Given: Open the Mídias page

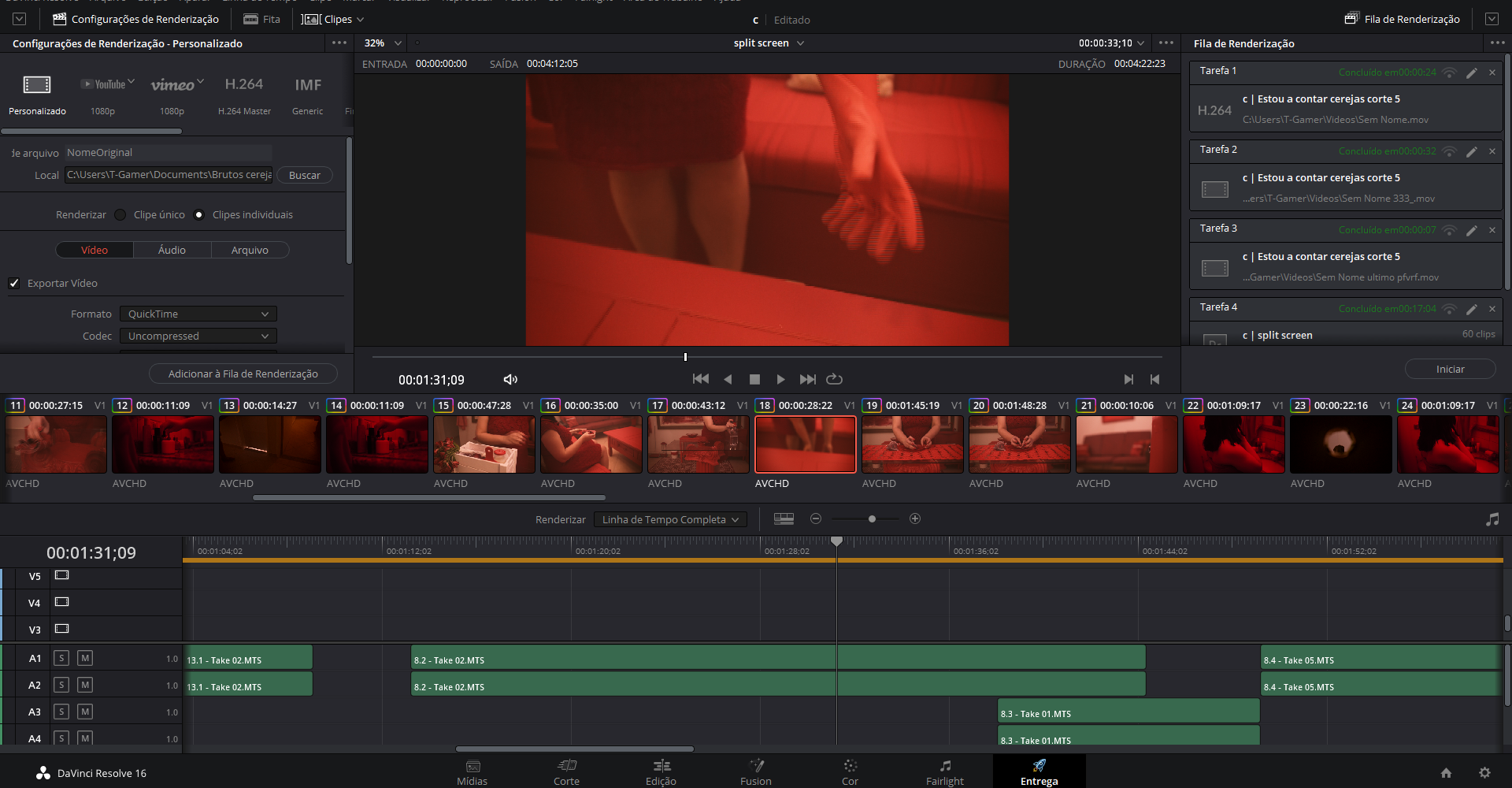Looking at the screenshot, I should 472,771.
